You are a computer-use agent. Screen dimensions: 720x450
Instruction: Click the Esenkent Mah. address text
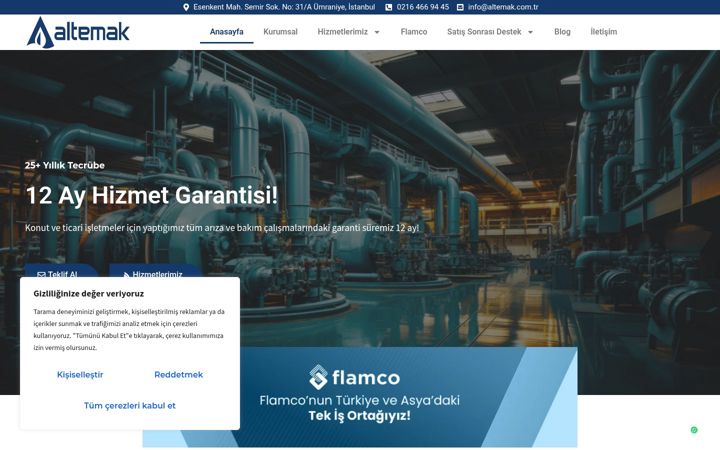click(x=284, y=7)
